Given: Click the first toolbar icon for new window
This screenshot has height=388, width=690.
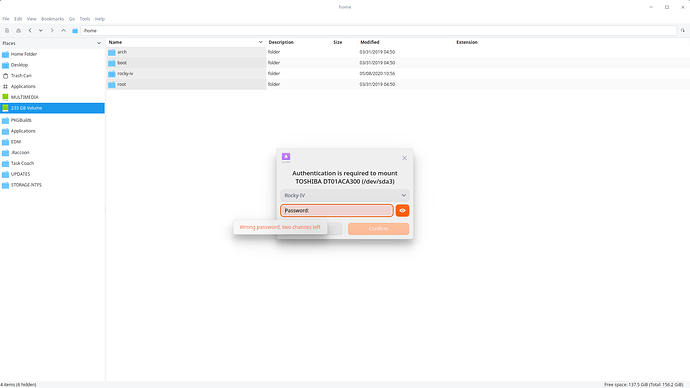Looking at the screenshot, I should (7, 31).
